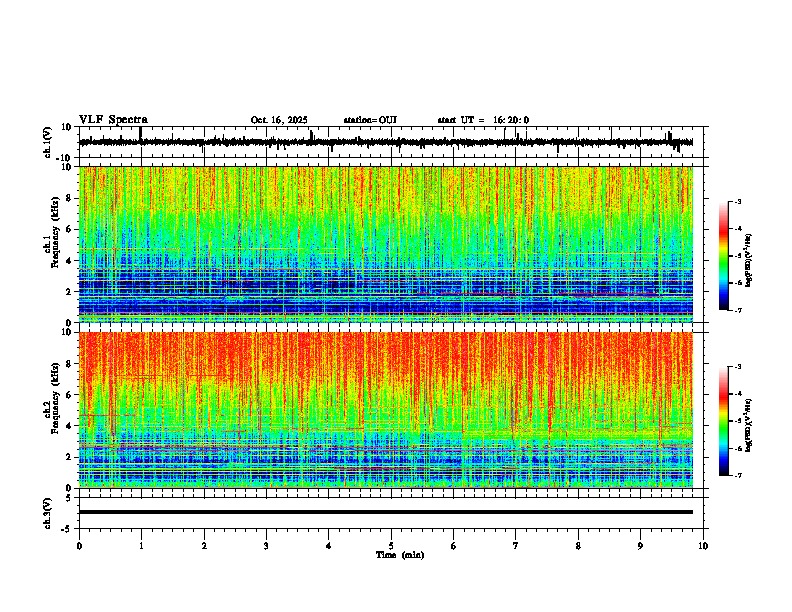Click time-axis tick label "0"
This screenshot has width=792, height=612.
click(79, 546)
